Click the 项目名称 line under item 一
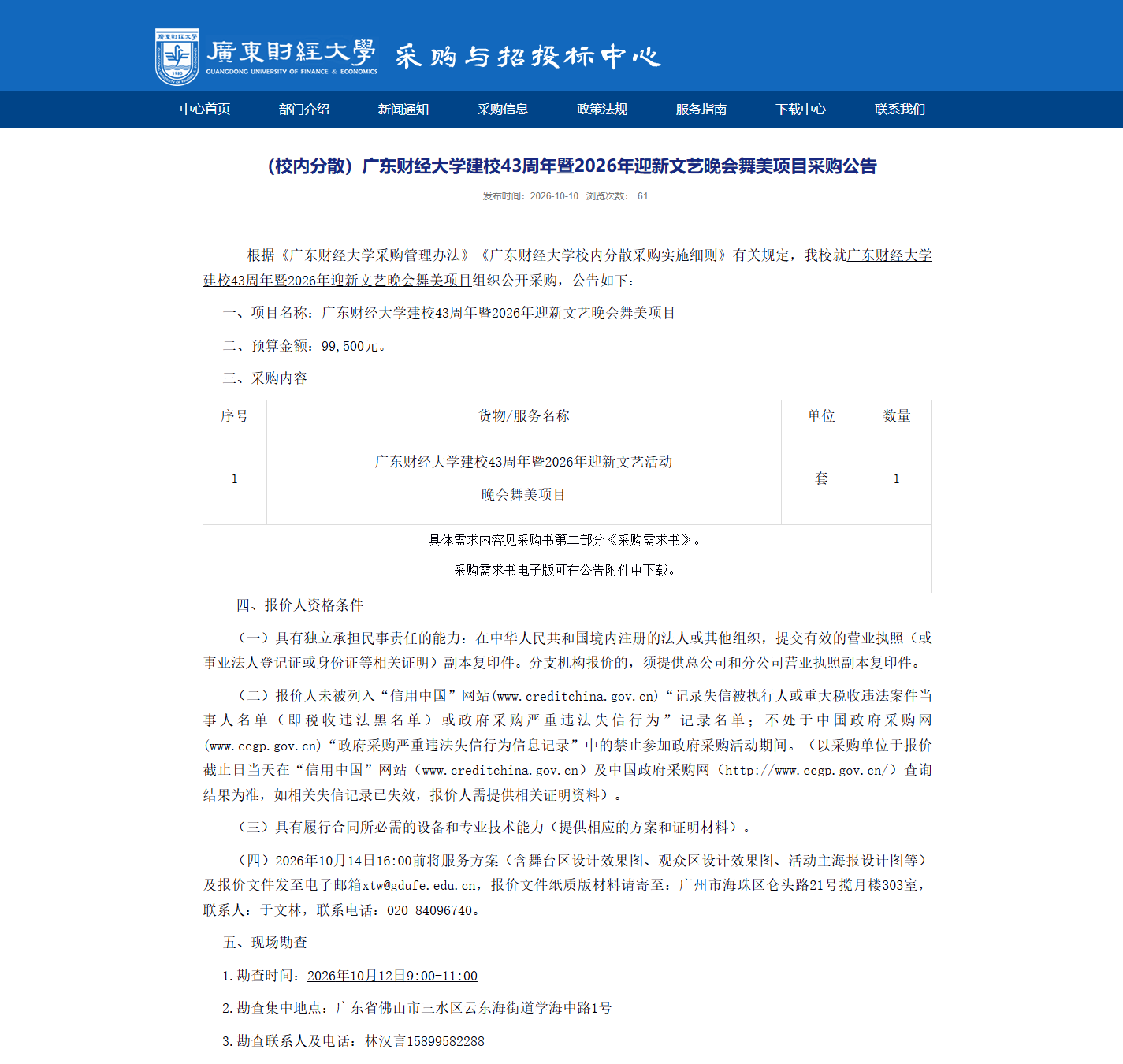The width and height of the screenshot is (1123, 1064). (x=449, y=313)
